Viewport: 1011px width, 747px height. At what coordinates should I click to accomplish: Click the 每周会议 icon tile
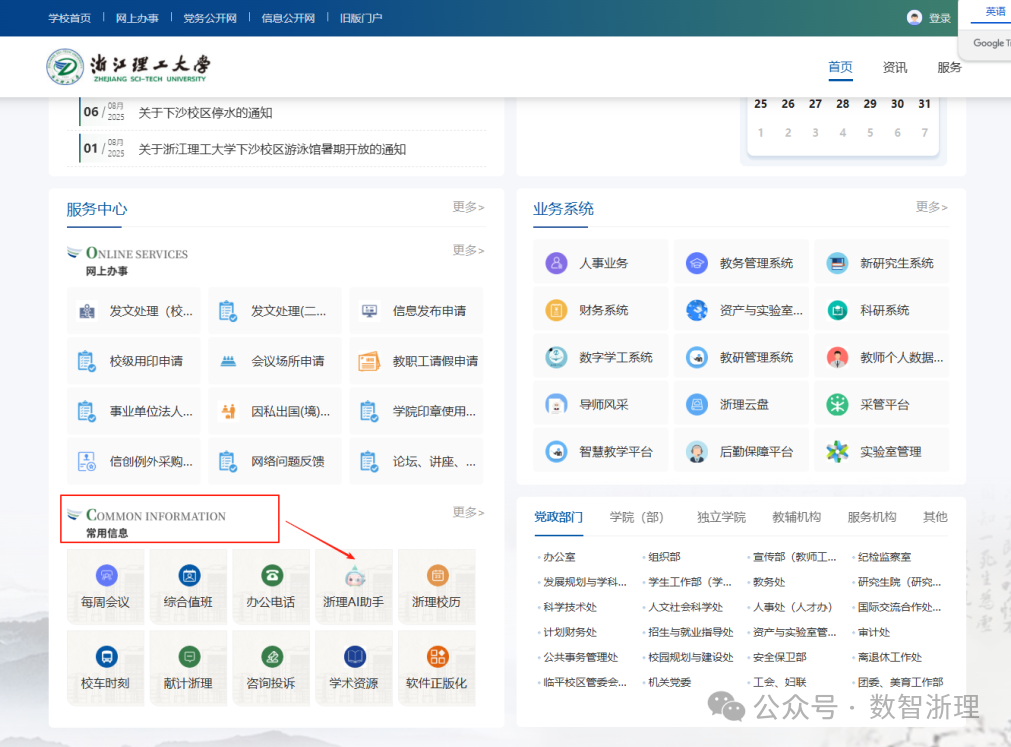[x=106, y=576]
